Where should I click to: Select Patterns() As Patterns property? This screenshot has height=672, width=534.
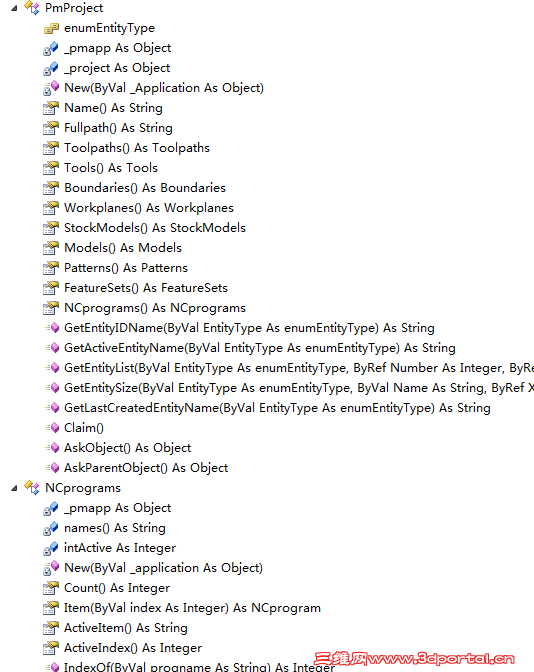[x=126, y=268]
